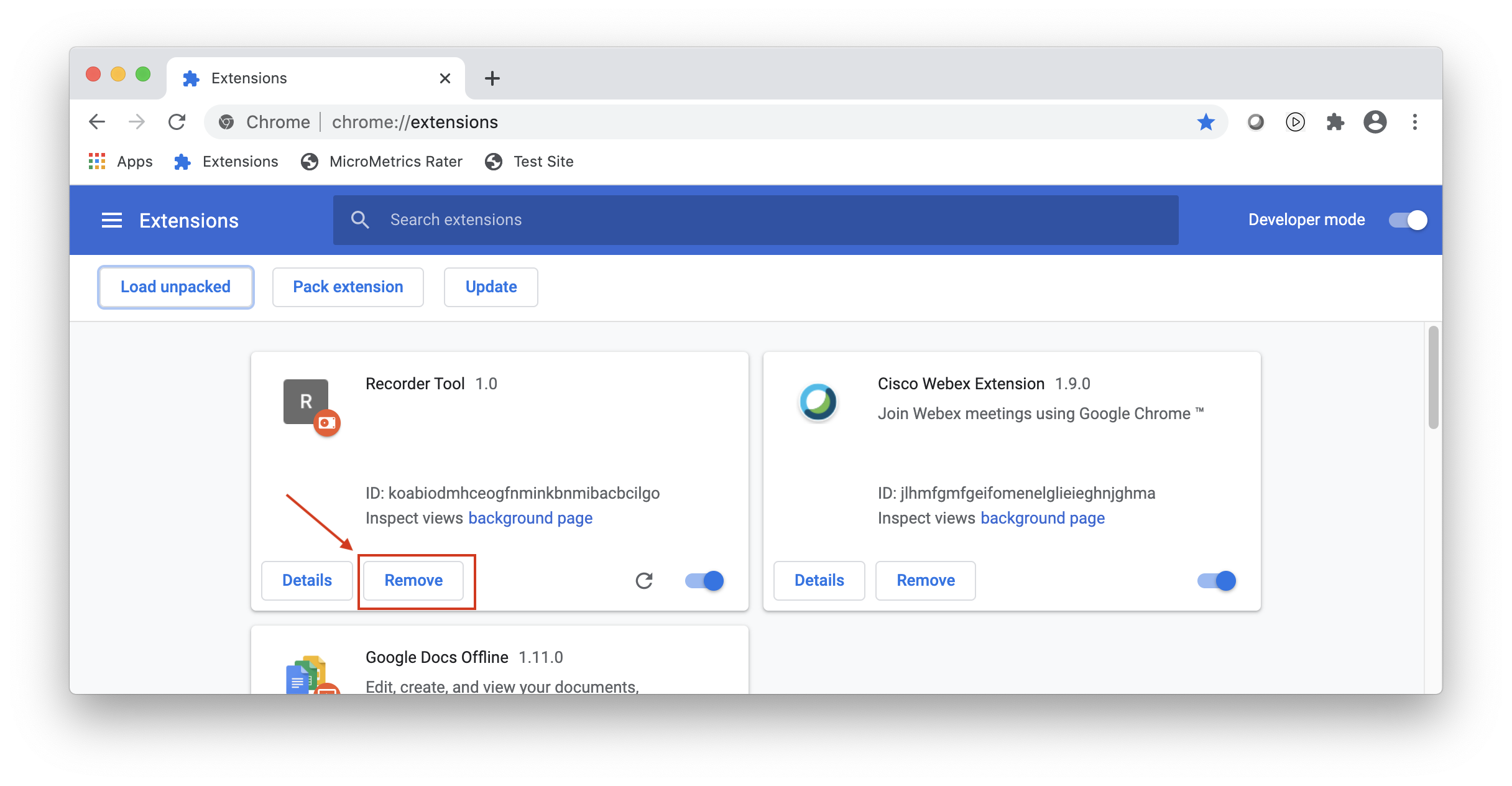Open the Extensions puzzle-piece menu in toolbar
Viewport: 1512px width, 786px height.
tap(1335, 122)
